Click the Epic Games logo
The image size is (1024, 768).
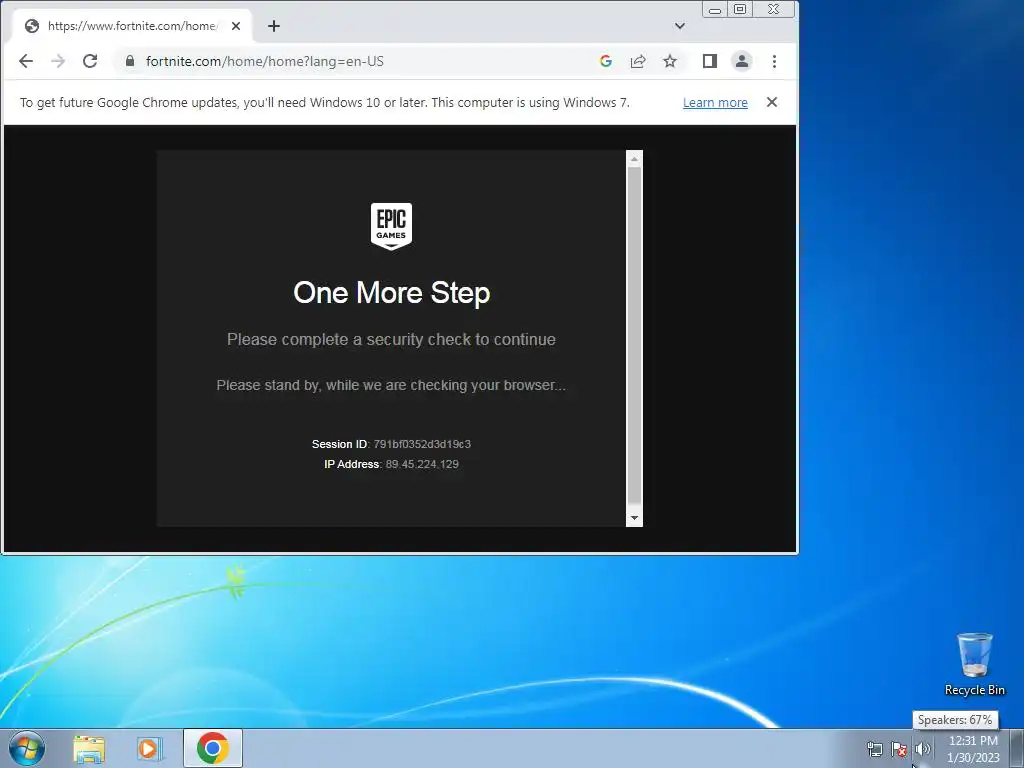coord(391,227)
